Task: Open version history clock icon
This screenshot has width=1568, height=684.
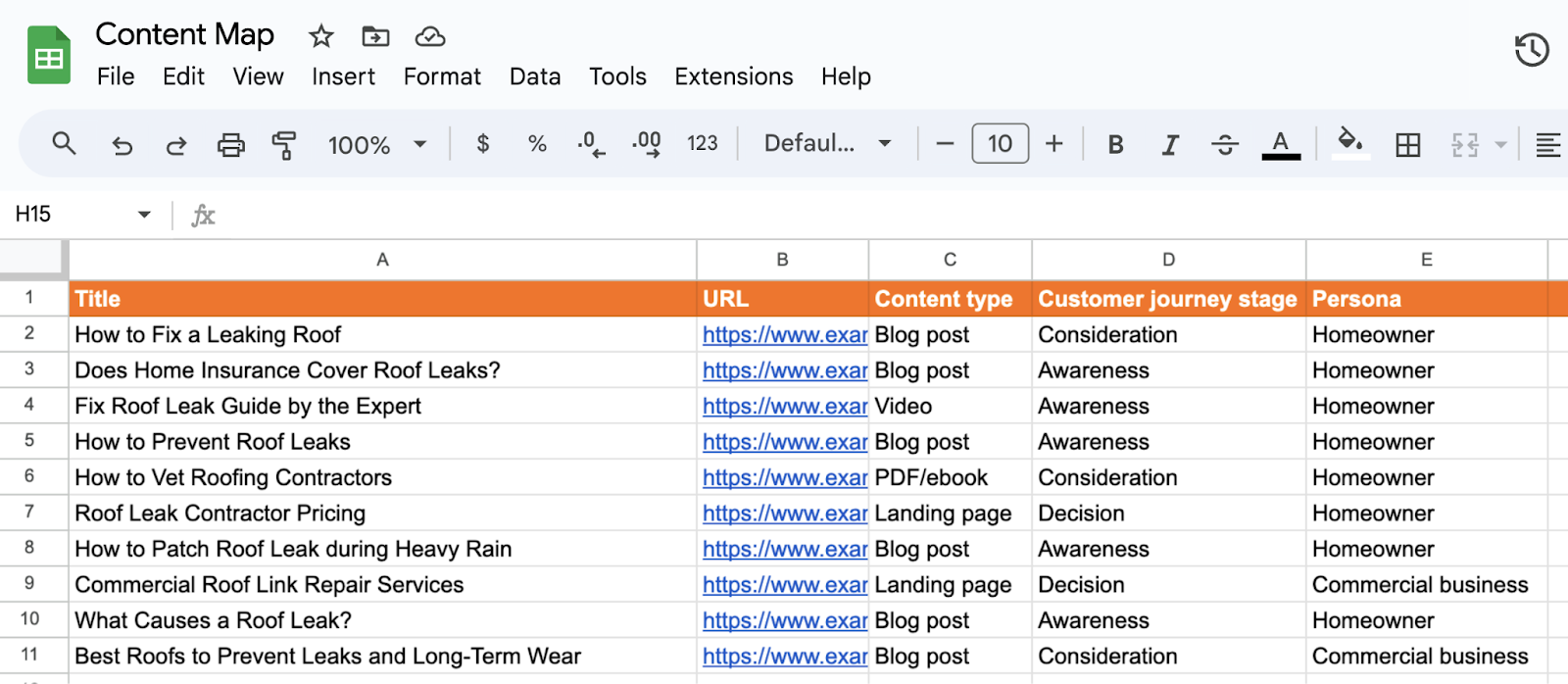Action: pos(1532,49)
